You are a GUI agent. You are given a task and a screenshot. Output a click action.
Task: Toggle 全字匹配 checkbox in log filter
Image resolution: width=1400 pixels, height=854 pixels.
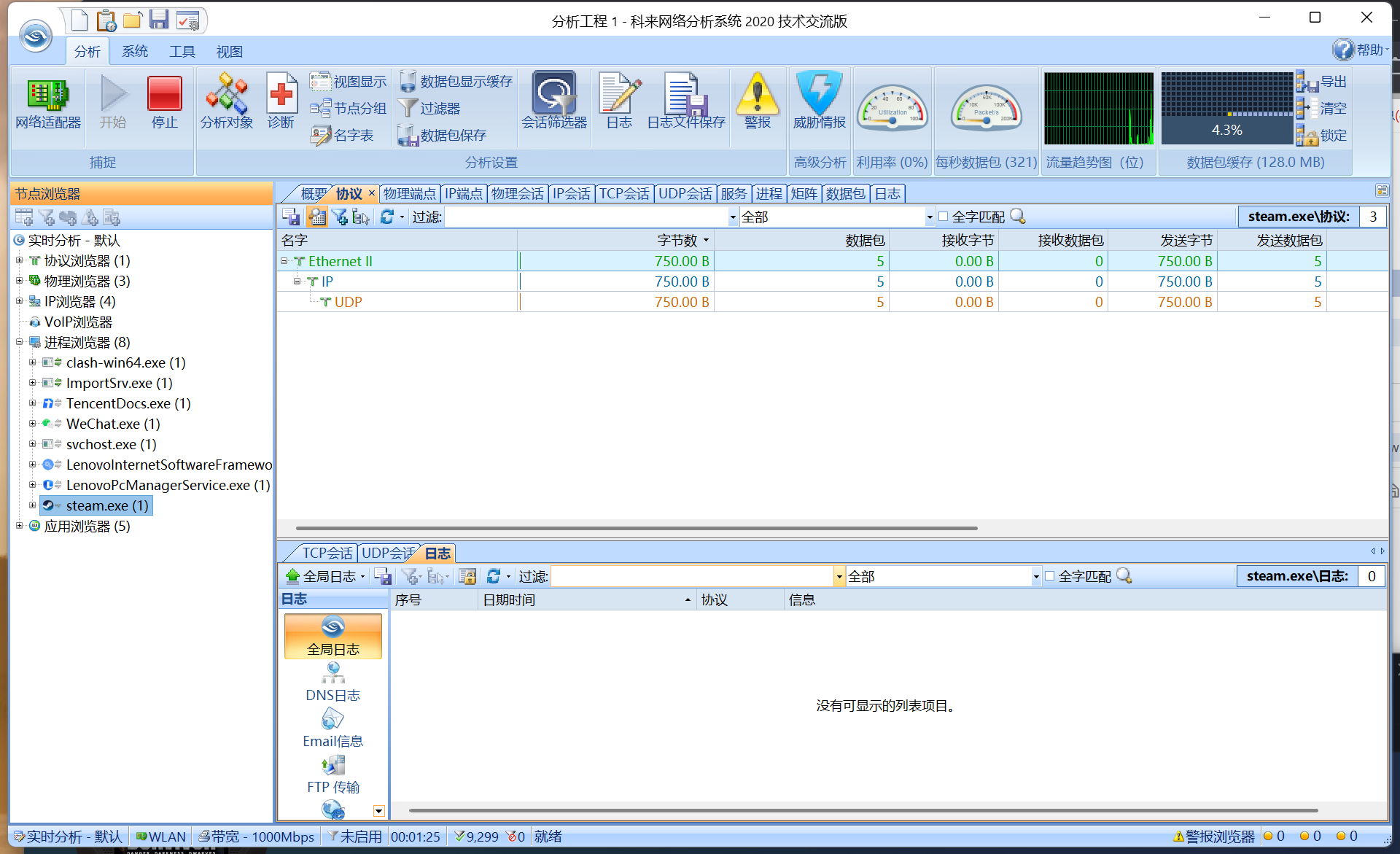[x=1050, y=576]
